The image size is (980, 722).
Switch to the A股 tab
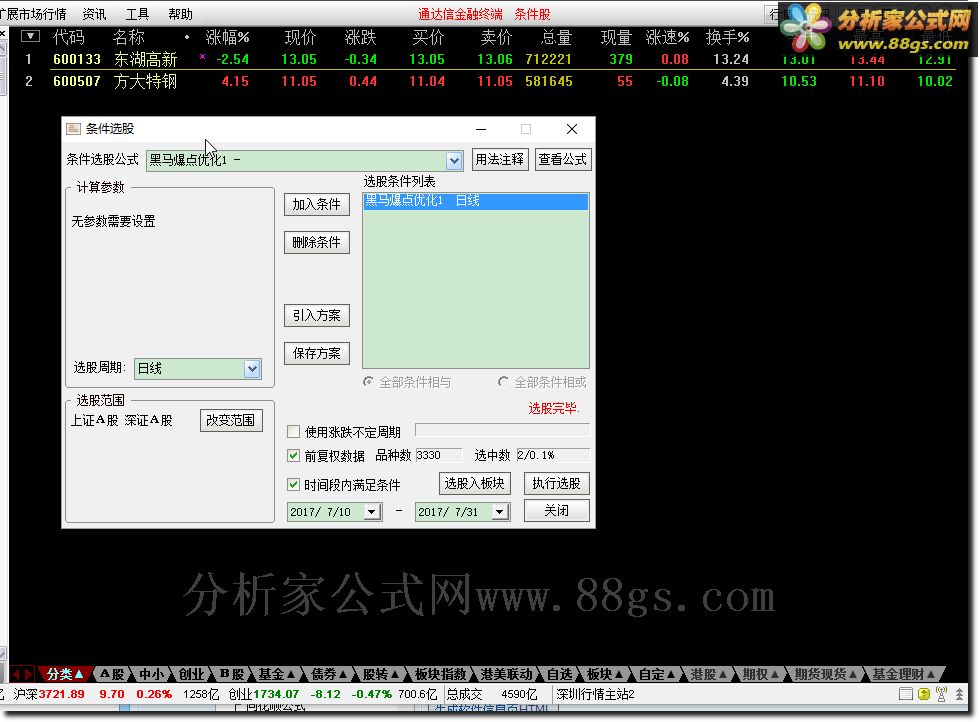[x=112, y=674]
